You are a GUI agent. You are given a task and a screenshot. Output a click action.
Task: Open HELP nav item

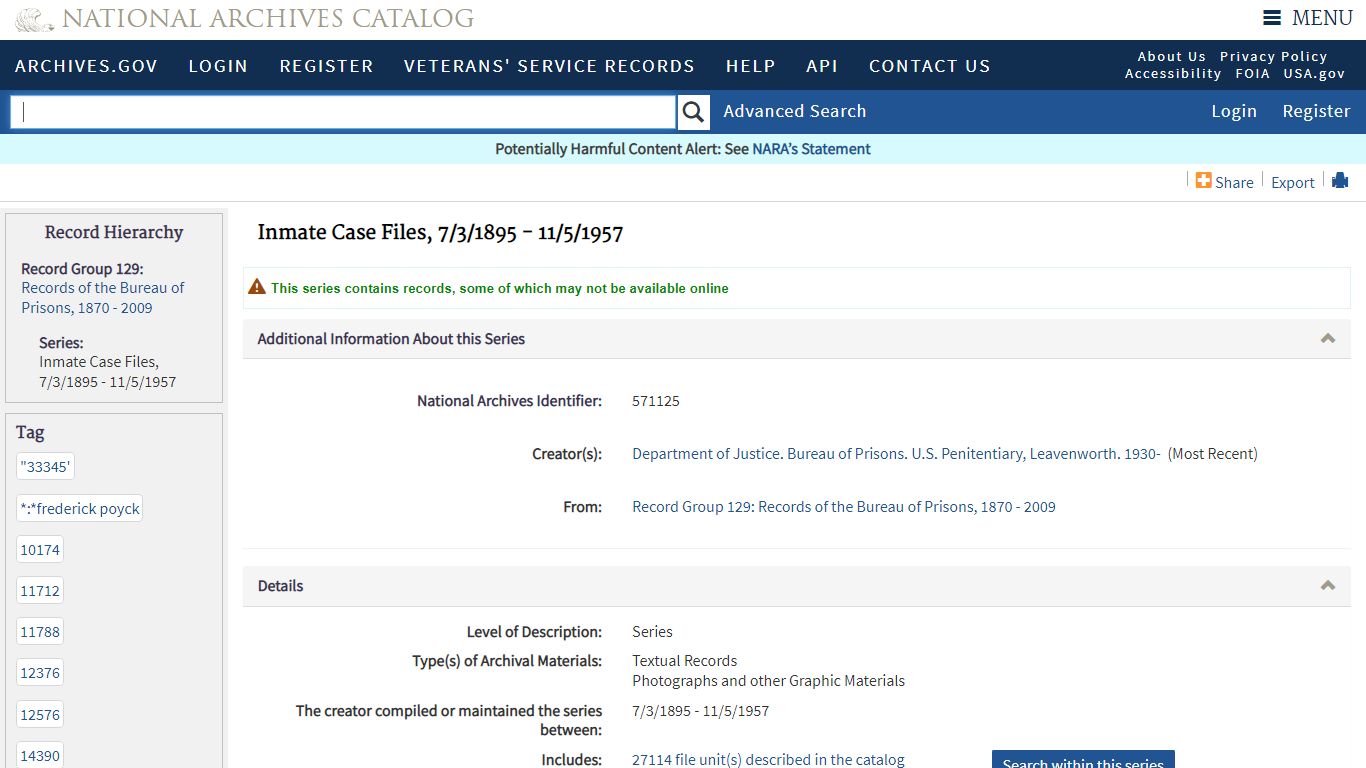(x=751, y=66)
